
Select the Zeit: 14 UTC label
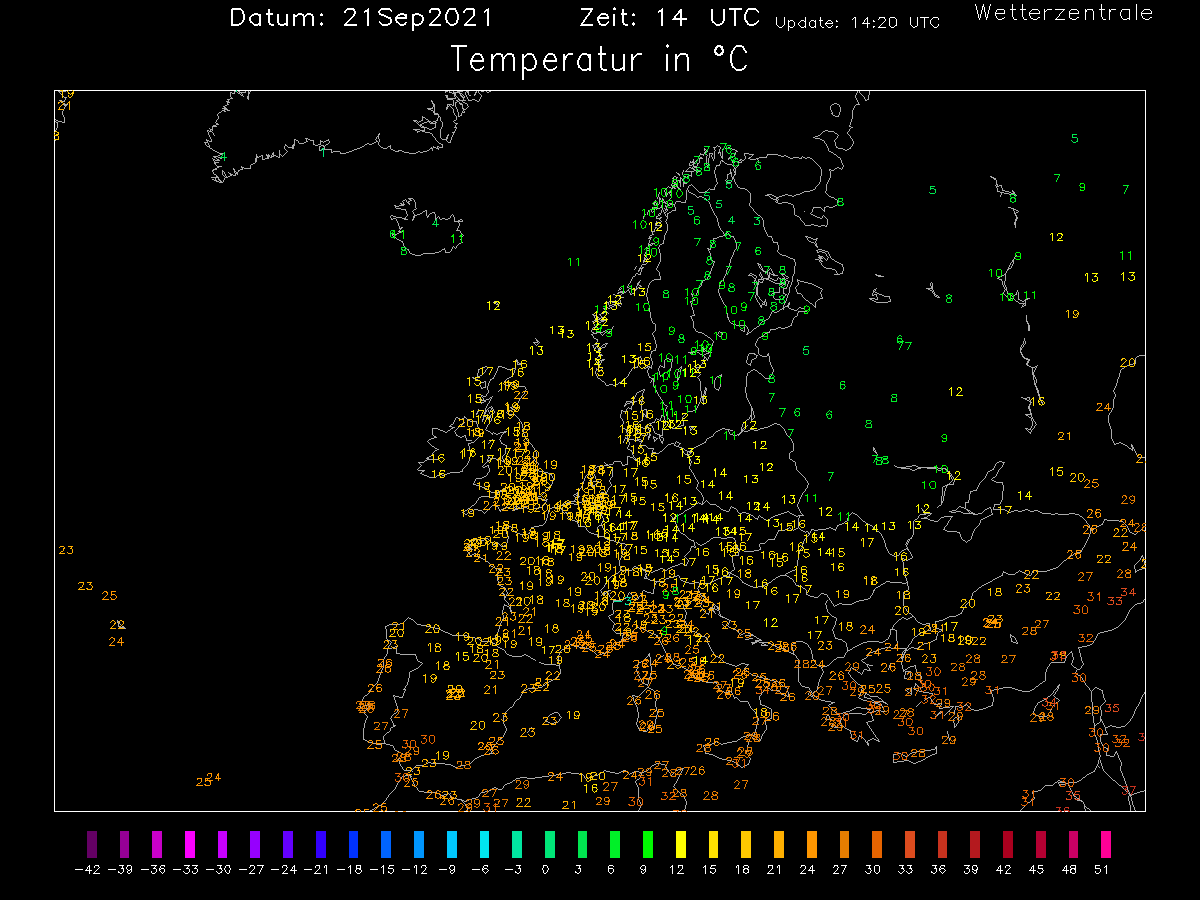click(x=669, y=18)
